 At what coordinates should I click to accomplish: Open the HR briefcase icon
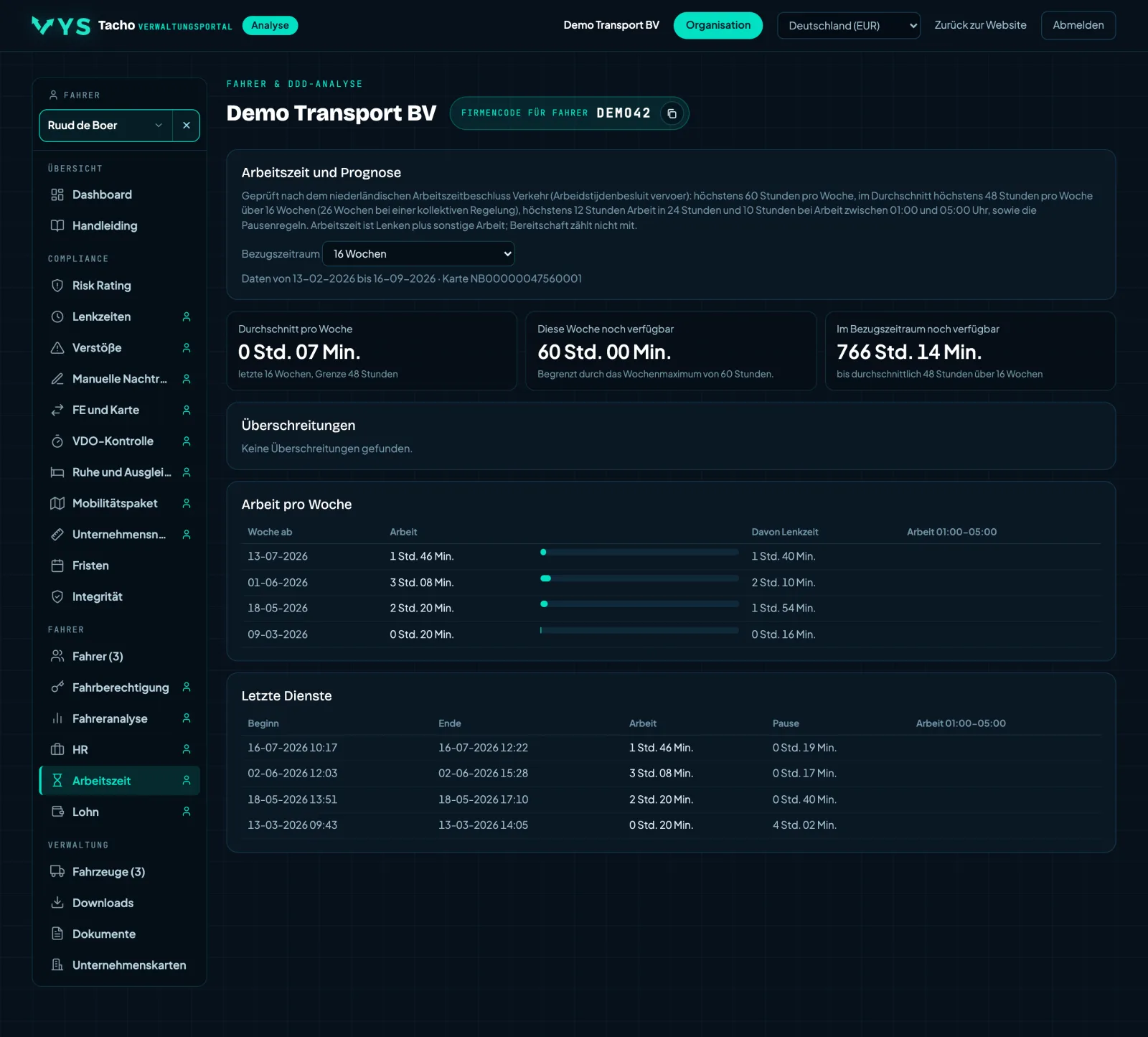click(x=57, y=749)
